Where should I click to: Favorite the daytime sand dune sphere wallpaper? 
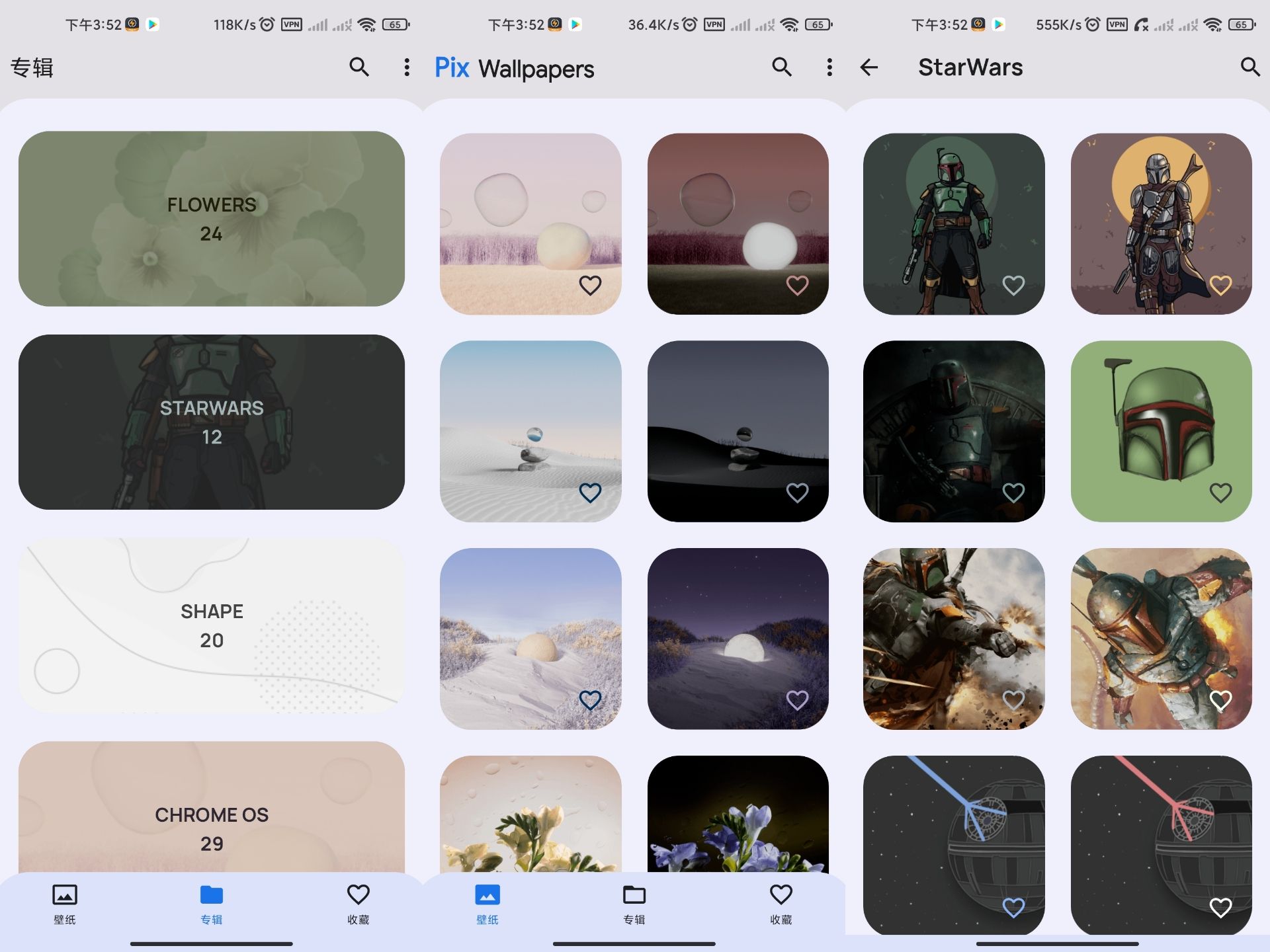(x=590, y=700)
